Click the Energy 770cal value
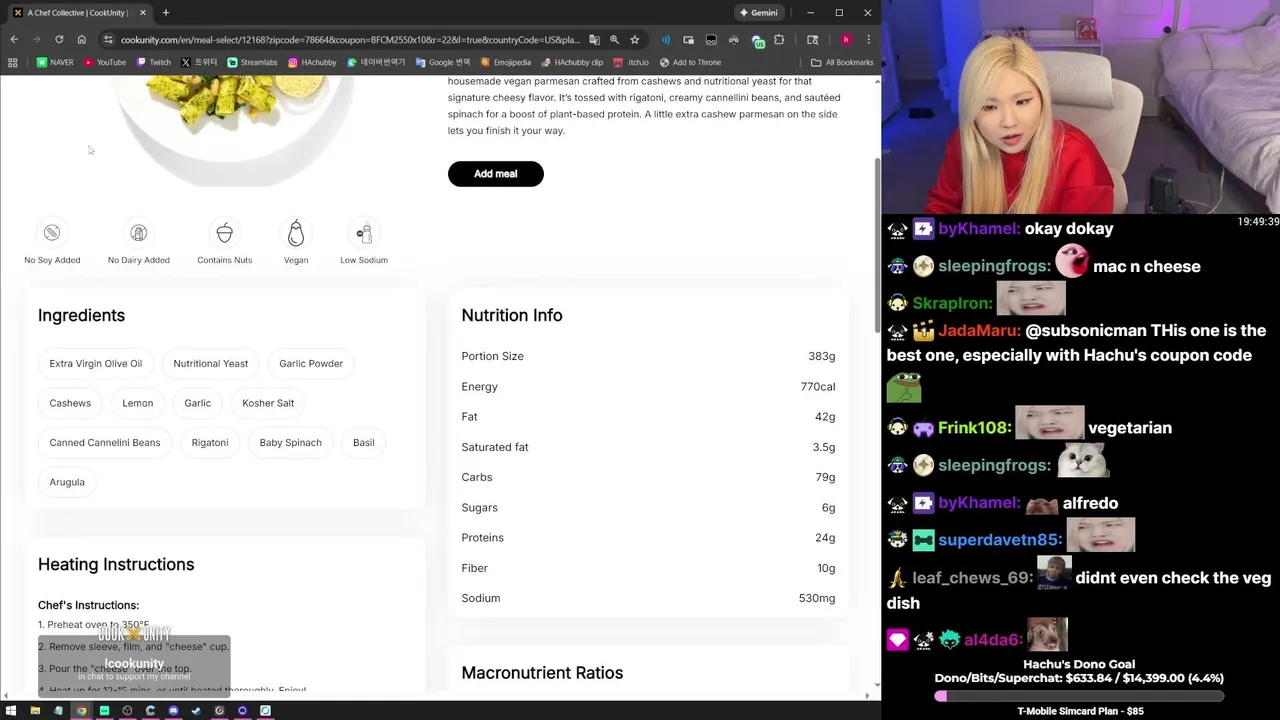 pos(818,387)
